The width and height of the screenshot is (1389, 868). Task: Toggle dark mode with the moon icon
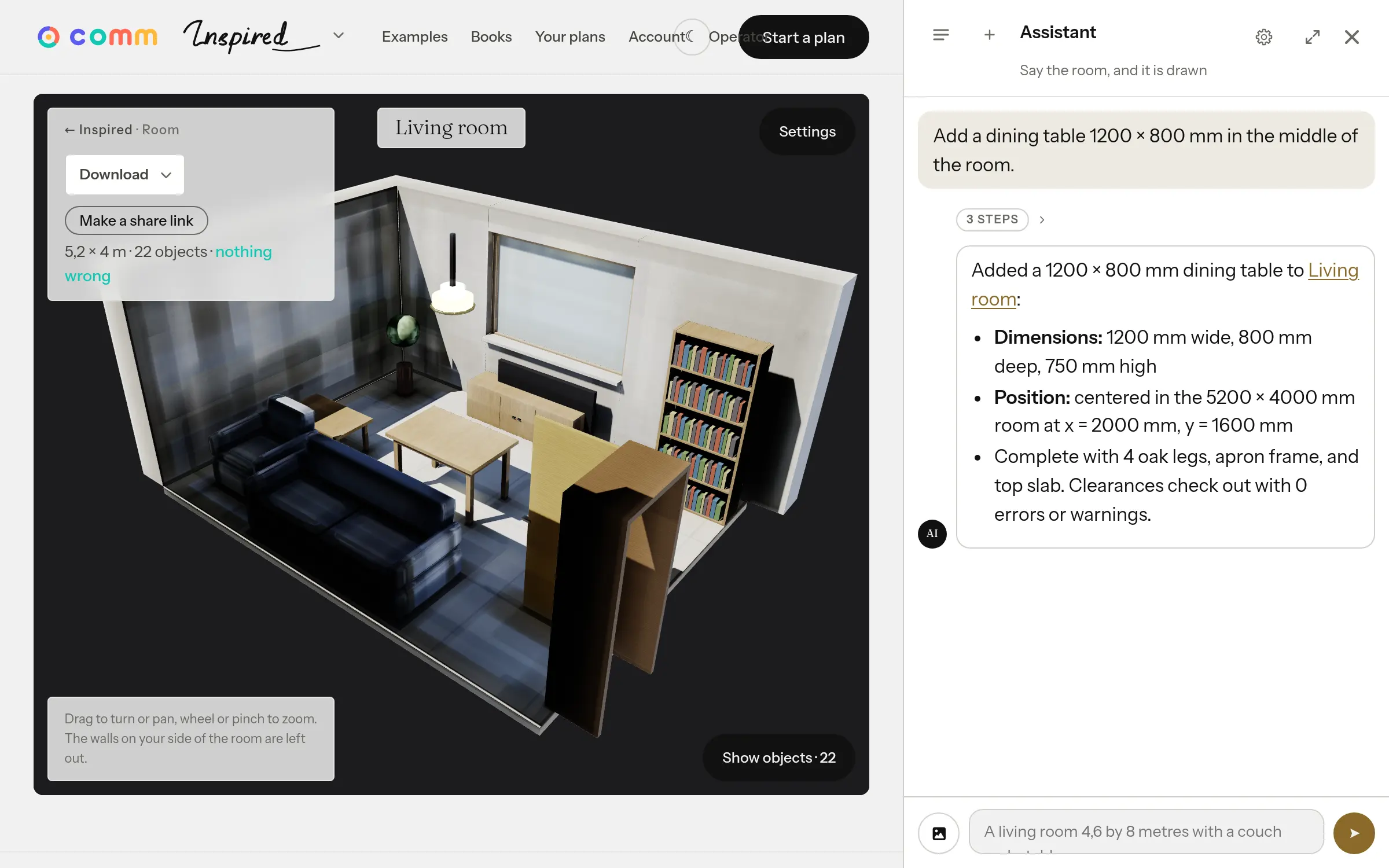(x=691, y=37)
